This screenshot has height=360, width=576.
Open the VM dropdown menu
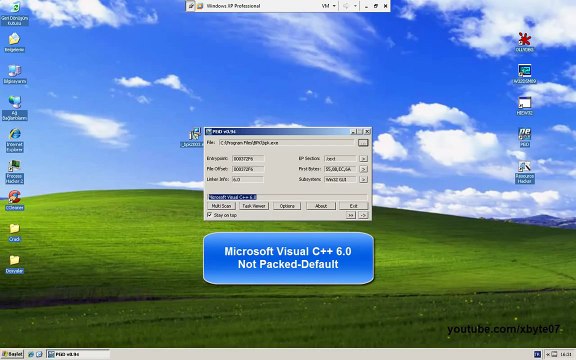[329, 6]
